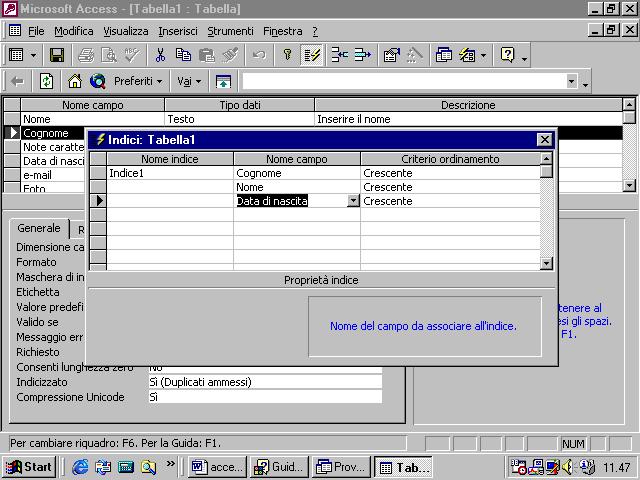Click the Indice1 index name cell

[170, 173]
